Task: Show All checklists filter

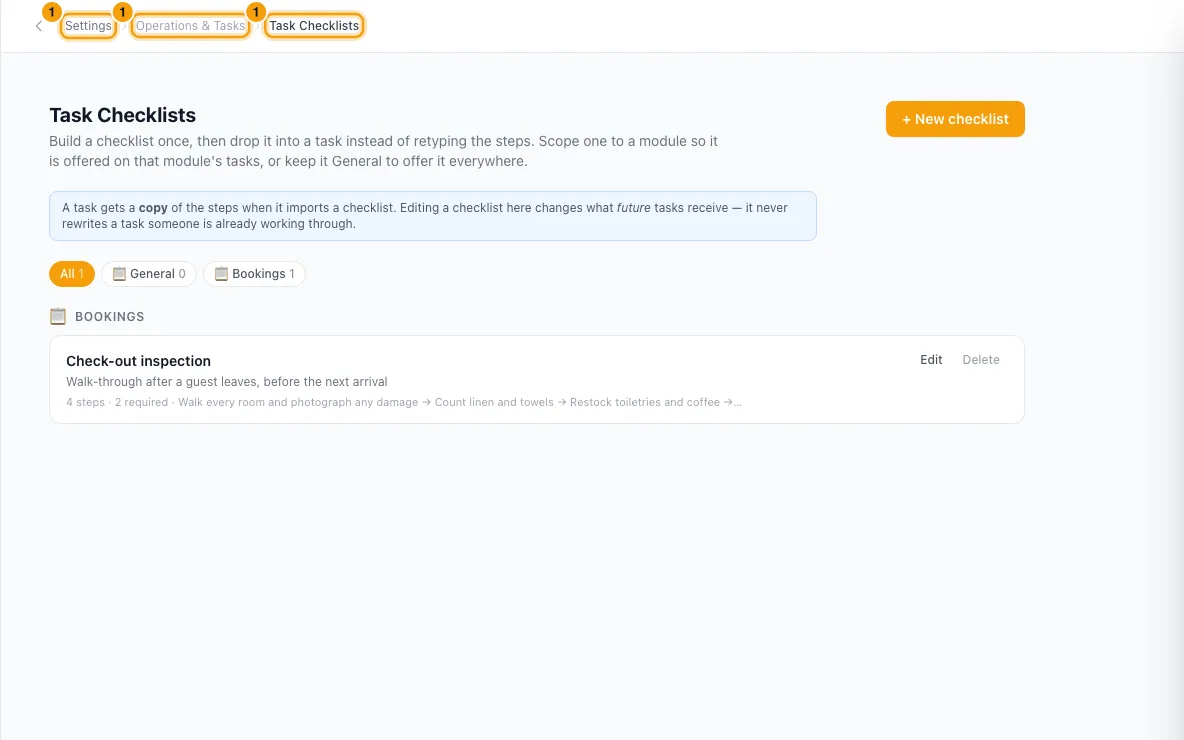Action: [x=72, y=273]
